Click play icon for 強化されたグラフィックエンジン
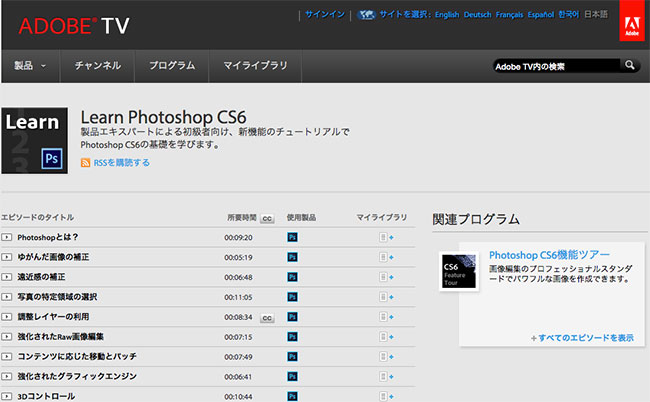This screenshot has height=402, width=650. [x=6, y=376]
